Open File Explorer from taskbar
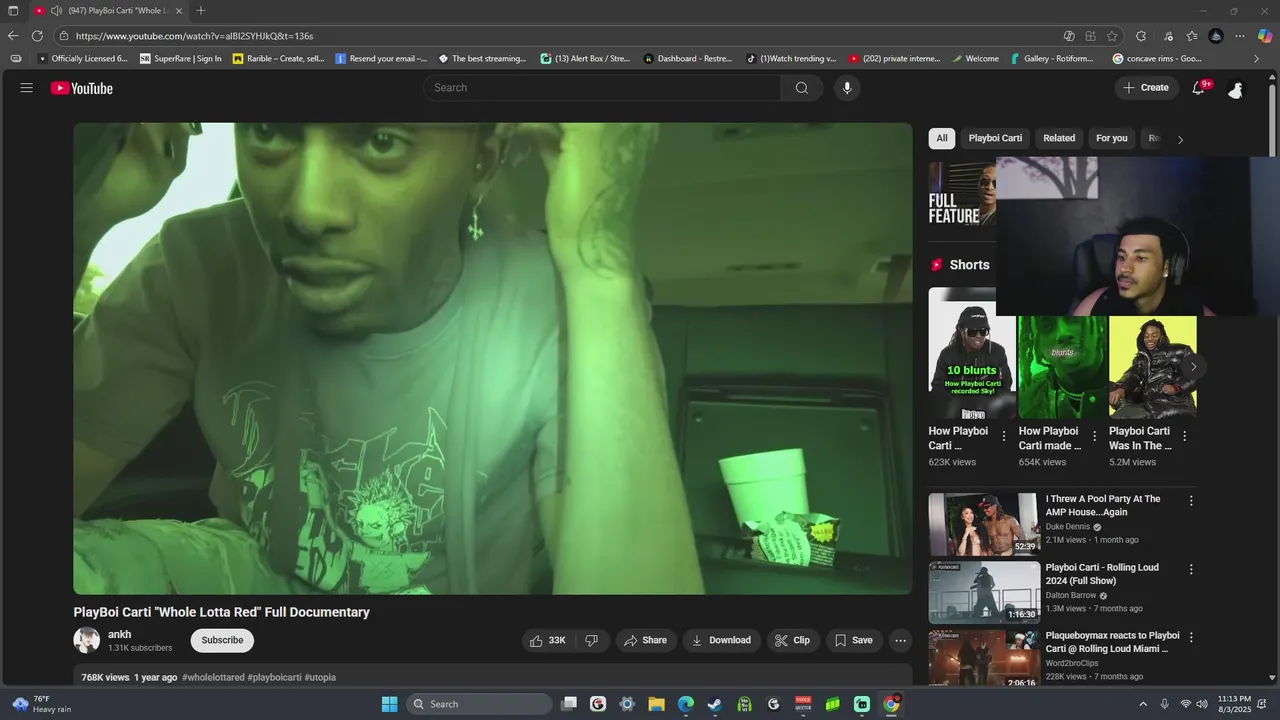Viewport: 1280px width, 720px height. pyautogui.click(x=657, y=704)
